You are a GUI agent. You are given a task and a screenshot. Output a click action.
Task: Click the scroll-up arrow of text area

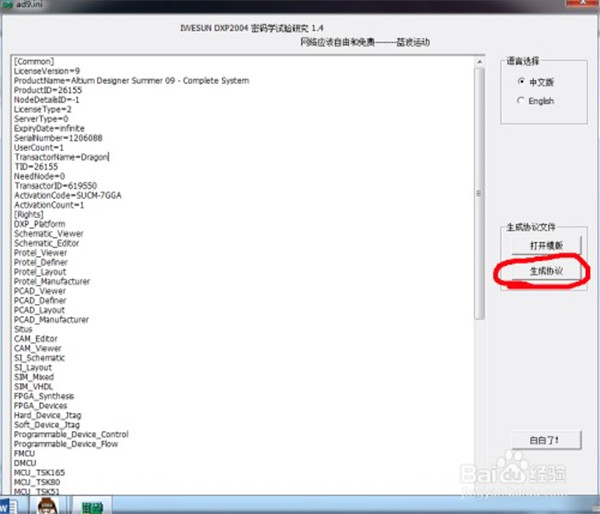(x=479, y=62)
